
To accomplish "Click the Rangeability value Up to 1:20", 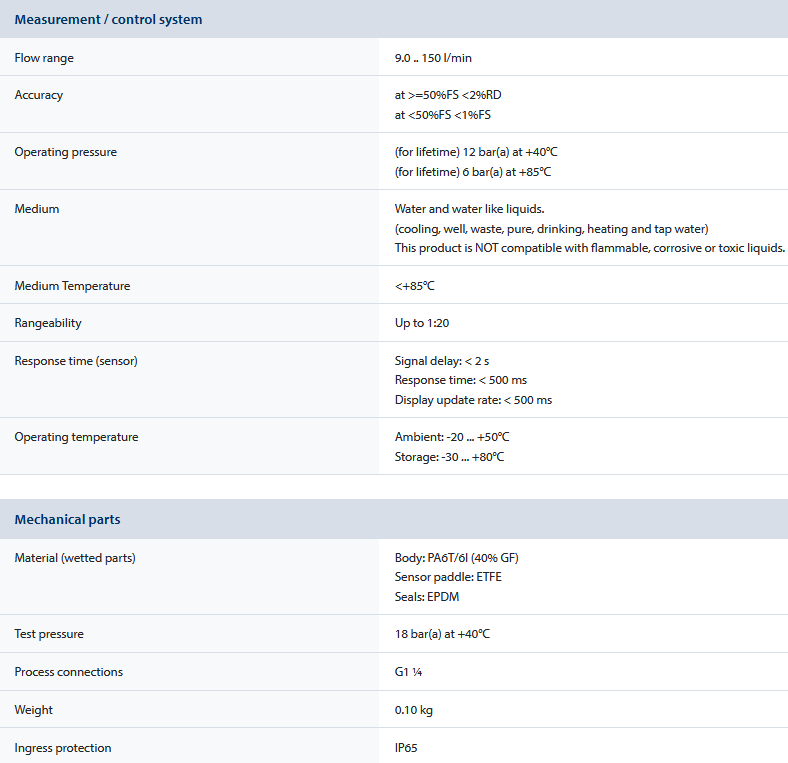I will coord(422,324).
